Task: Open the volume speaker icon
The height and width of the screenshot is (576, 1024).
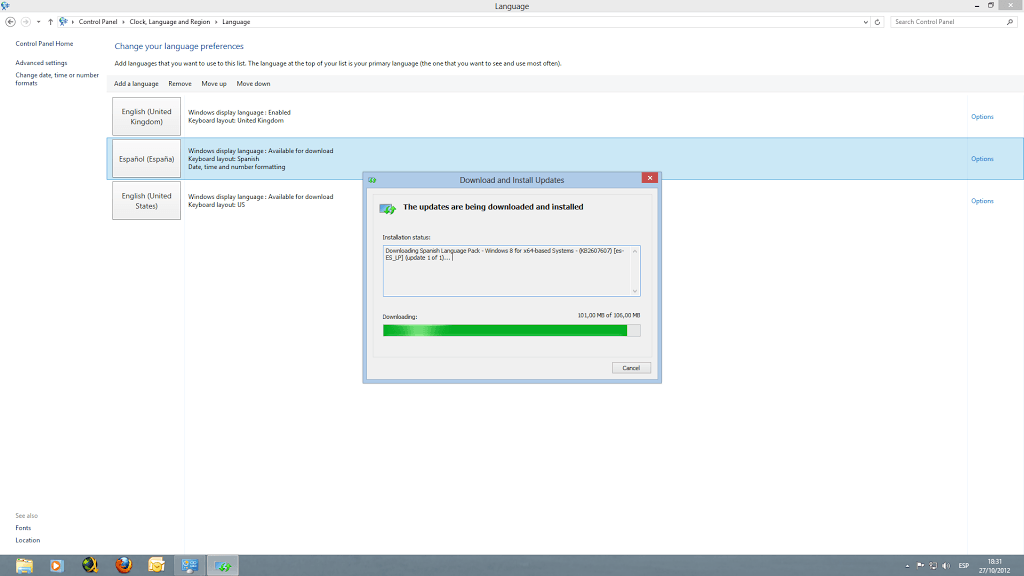Action: [x=946, y=566]
